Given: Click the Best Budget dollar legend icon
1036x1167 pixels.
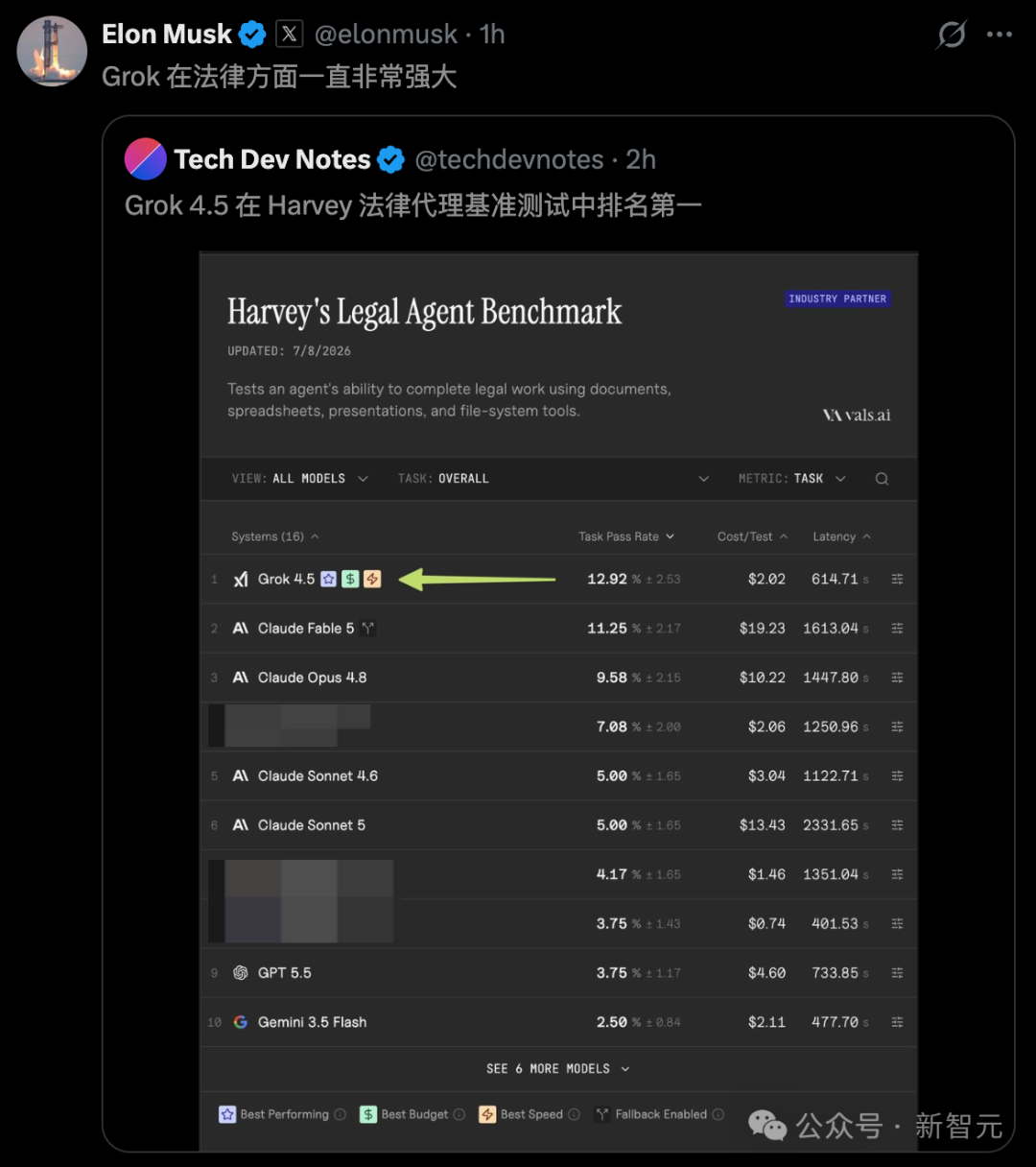Looking at the screenshot, I should [x=368, y=1114].
